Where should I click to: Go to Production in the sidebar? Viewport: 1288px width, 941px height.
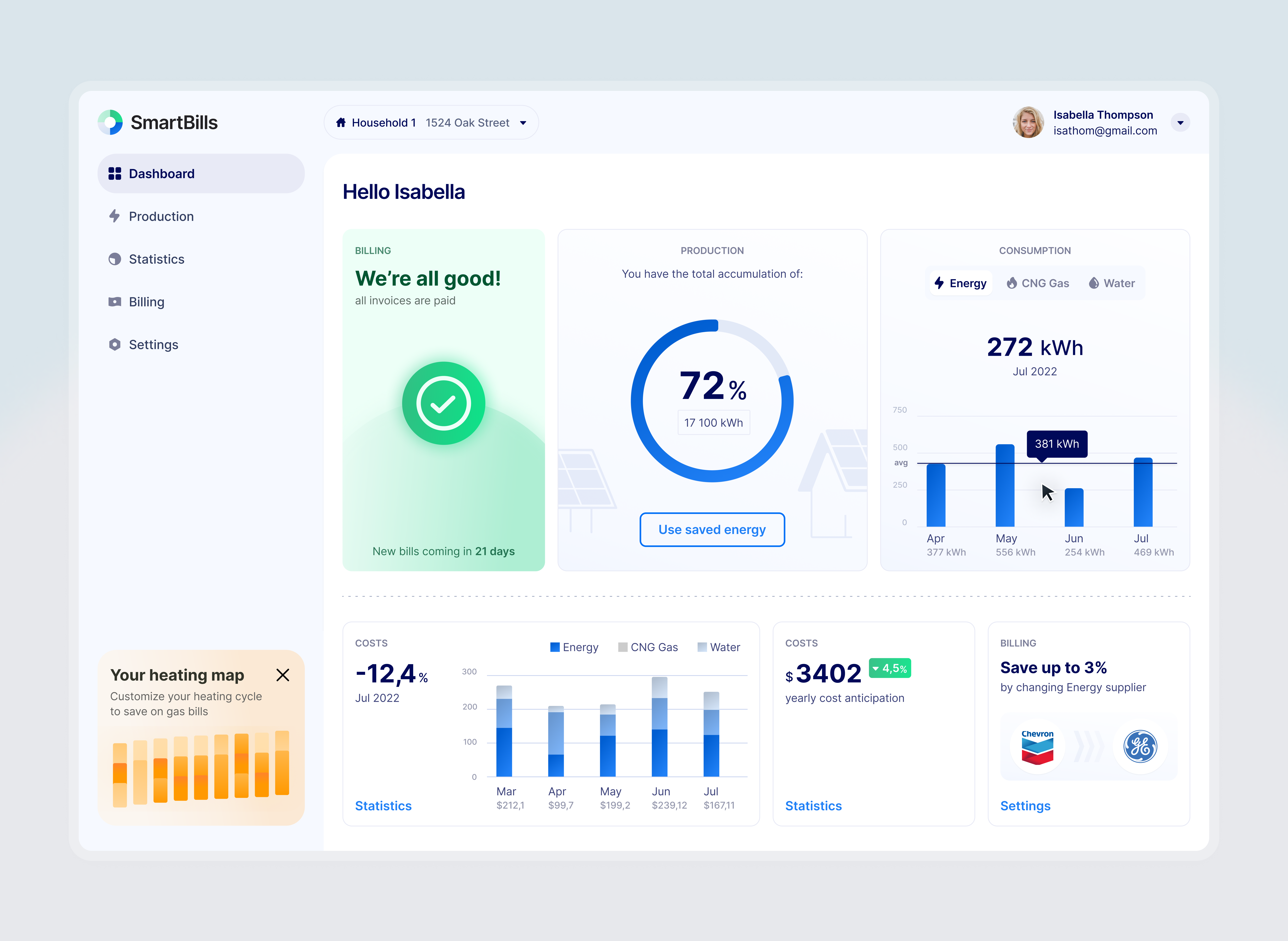click(x=201, y=216)
